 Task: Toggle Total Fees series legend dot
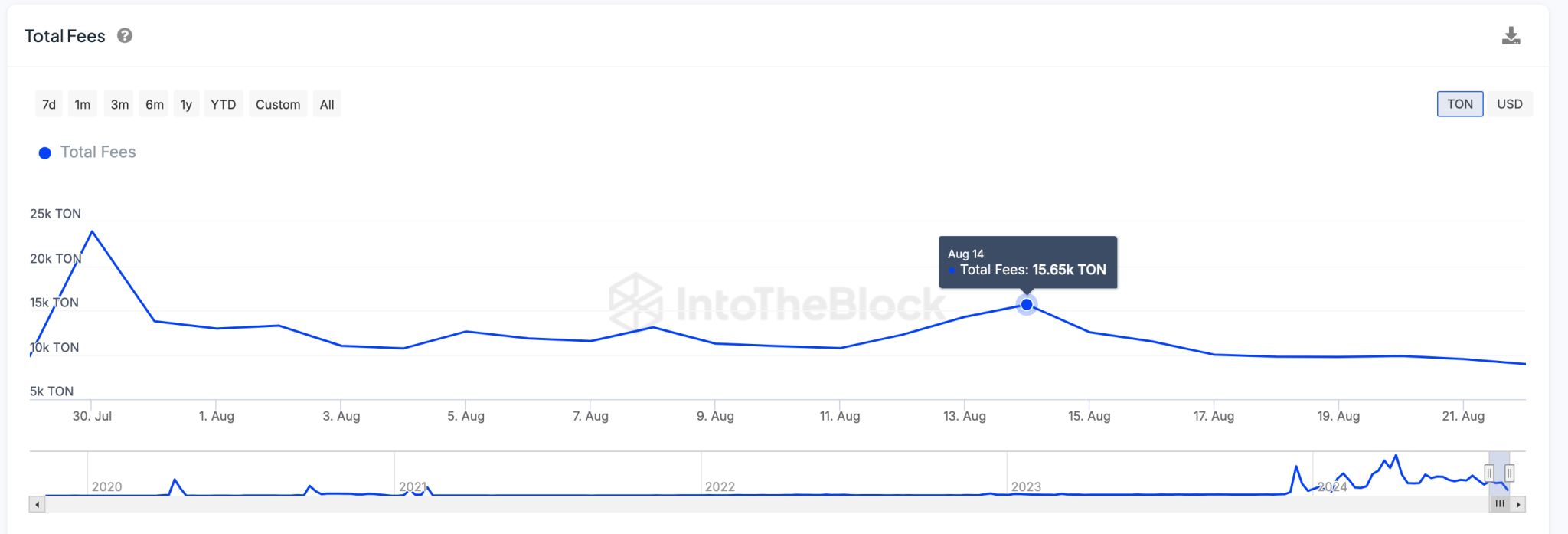45,153
